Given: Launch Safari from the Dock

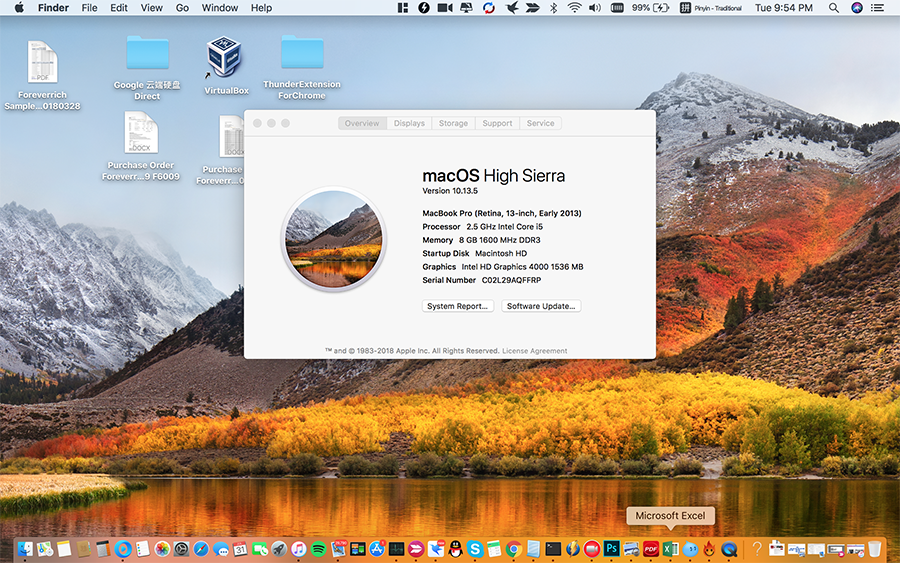Looking at the screenshot, I should pyautogui.click(x=201, y=549).
